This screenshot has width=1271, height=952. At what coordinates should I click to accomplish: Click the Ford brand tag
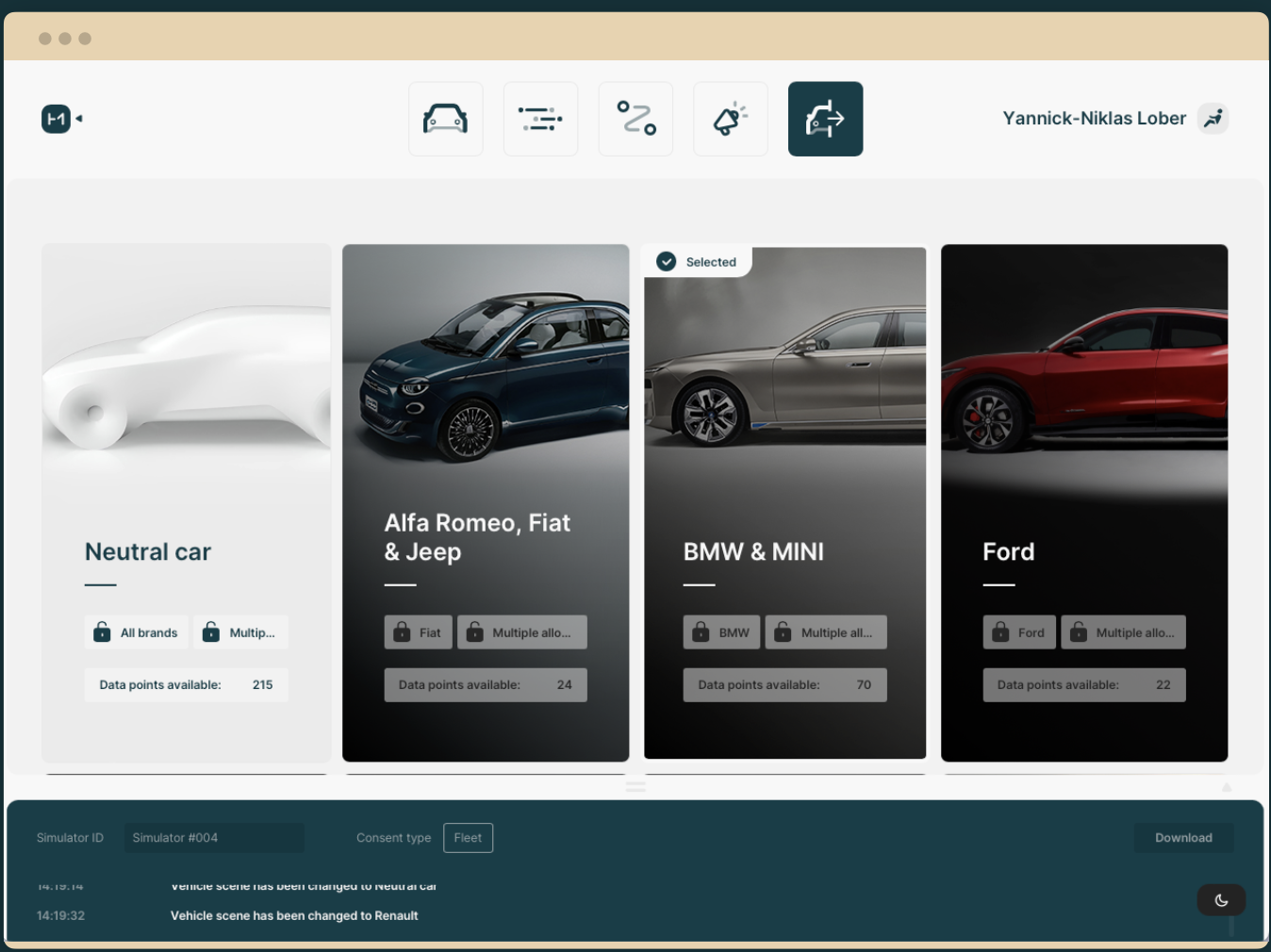(1019, 632)
